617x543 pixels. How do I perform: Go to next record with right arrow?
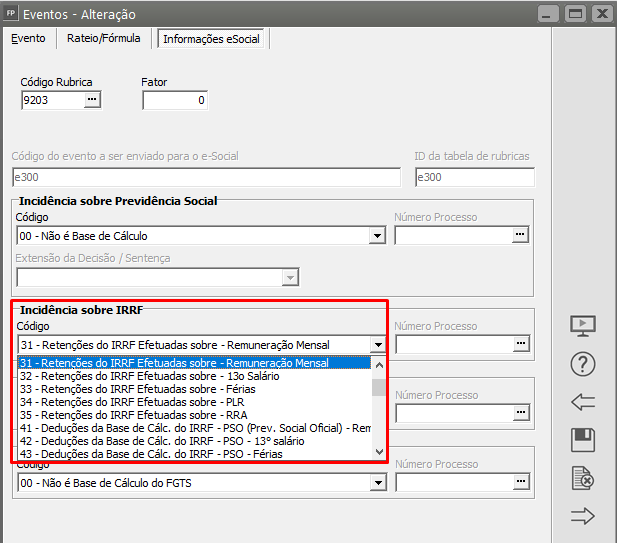coord(583,516)
